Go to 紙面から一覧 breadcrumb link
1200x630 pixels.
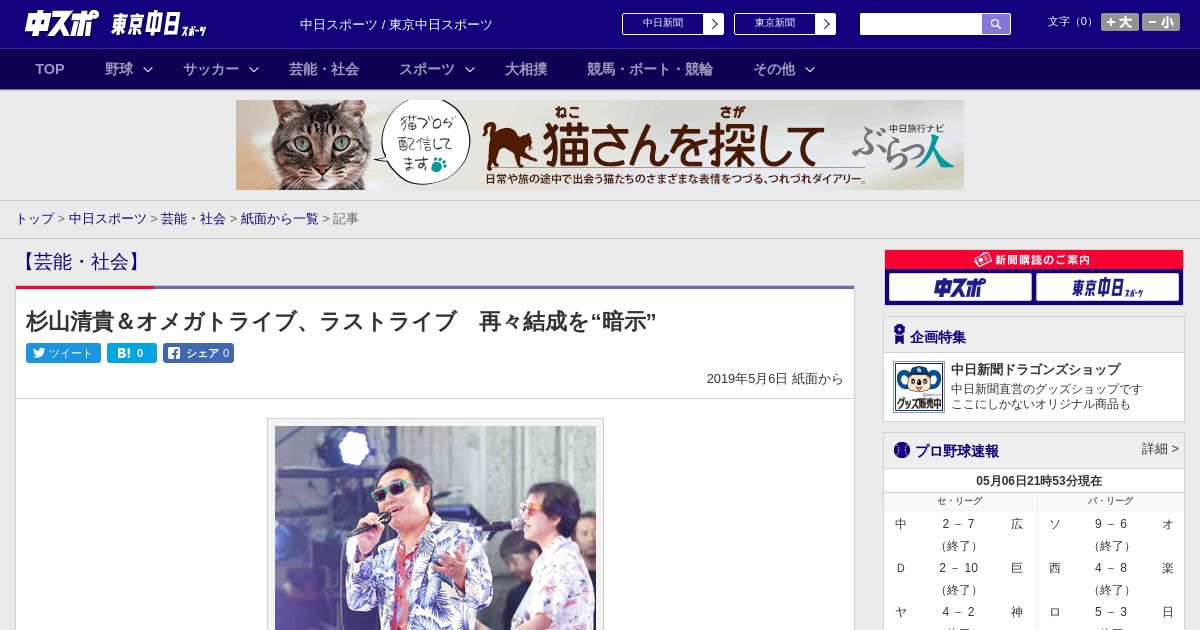[279, 218]
